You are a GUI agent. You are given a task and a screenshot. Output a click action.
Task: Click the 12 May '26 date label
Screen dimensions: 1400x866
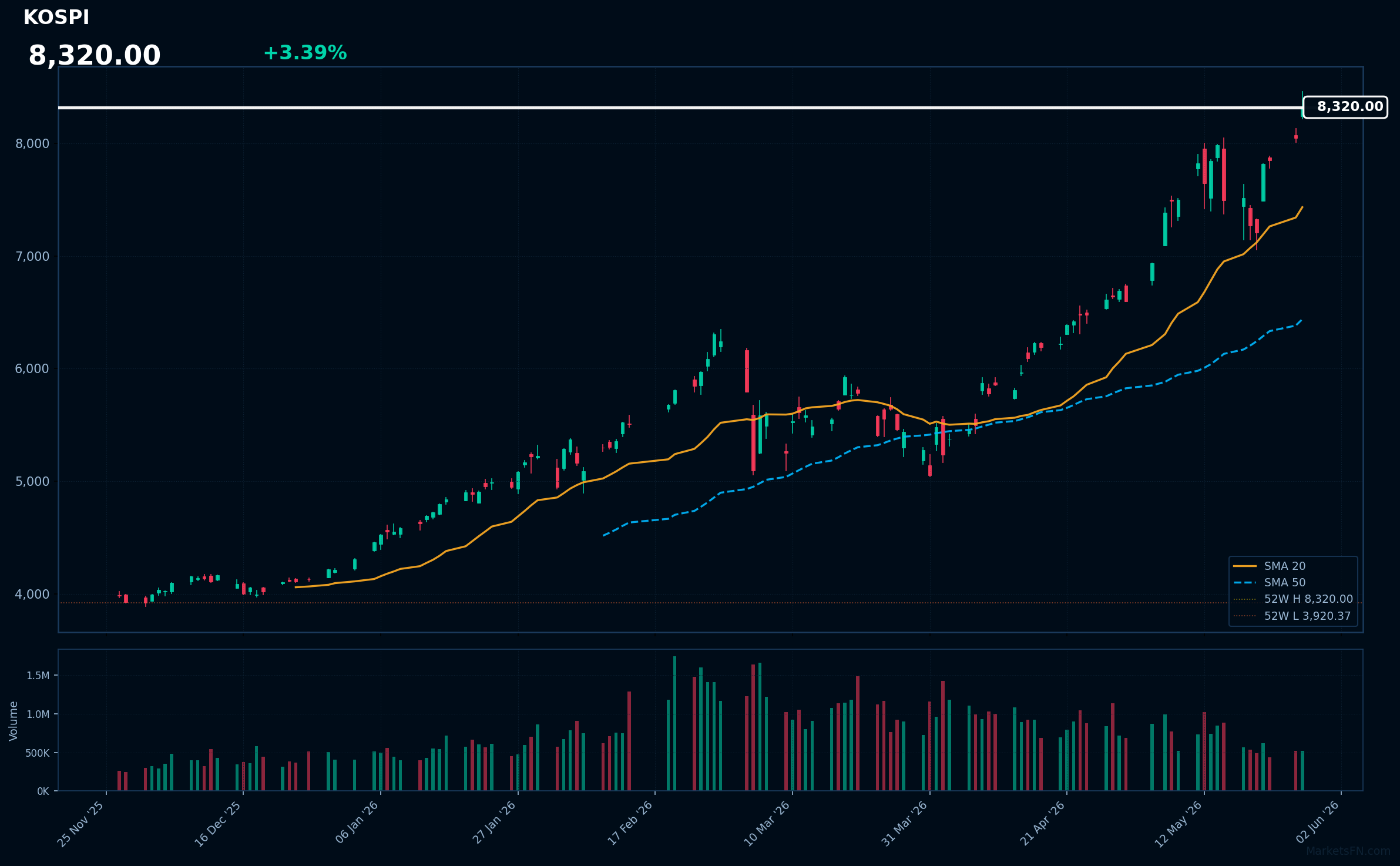coord(1179,824)
